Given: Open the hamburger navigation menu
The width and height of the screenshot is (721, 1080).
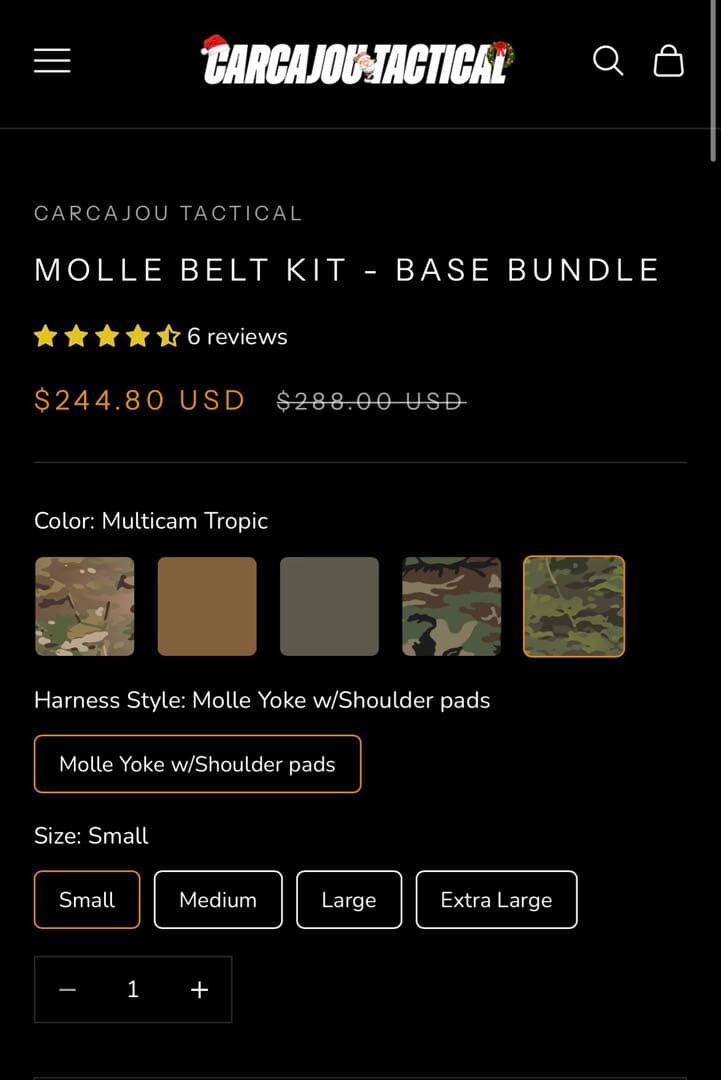Looking at the screenshot, I should (x=52, y=60).
